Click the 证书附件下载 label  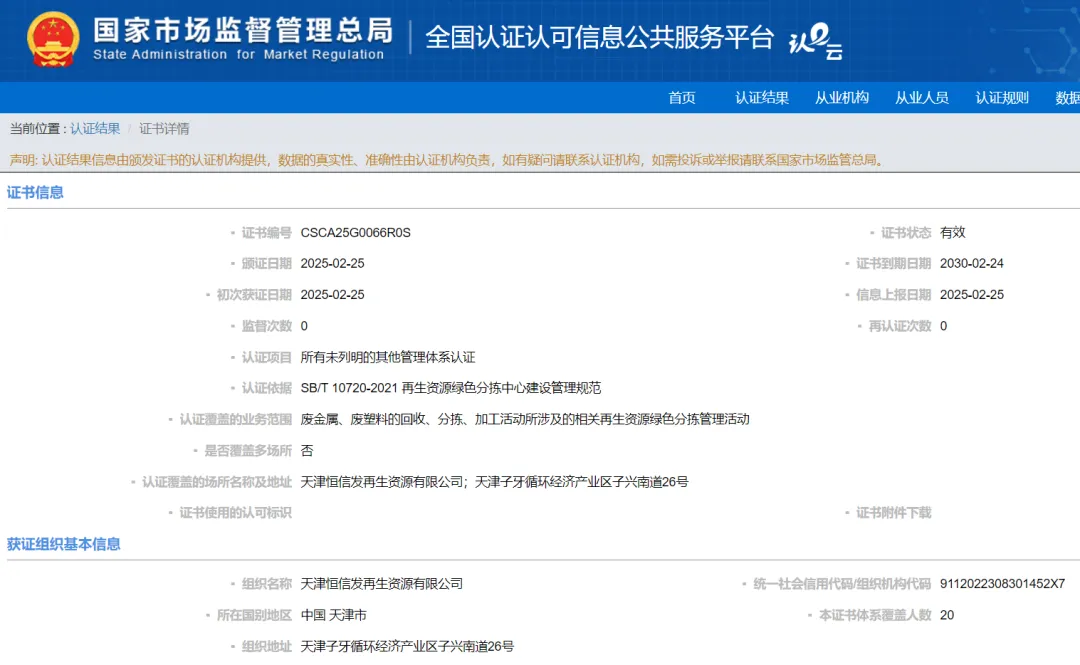(x=893, y=513)
